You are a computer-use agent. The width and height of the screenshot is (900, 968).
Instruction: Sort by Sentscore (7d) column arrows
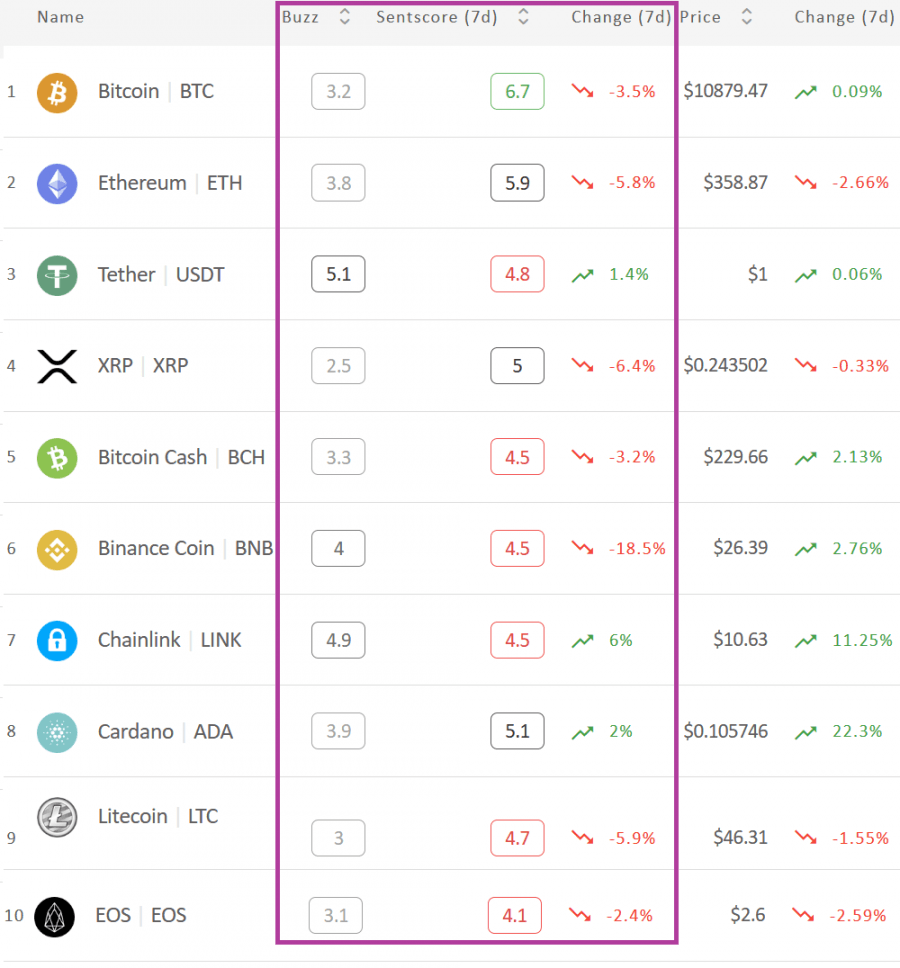(523, 17)
